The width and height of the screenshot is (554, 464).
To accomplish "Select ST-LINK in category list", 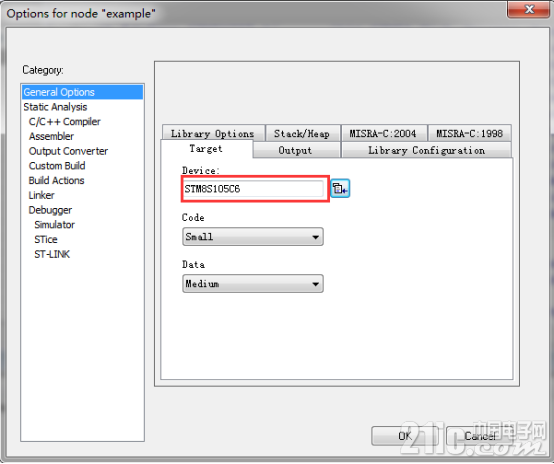I will [52, 254].
